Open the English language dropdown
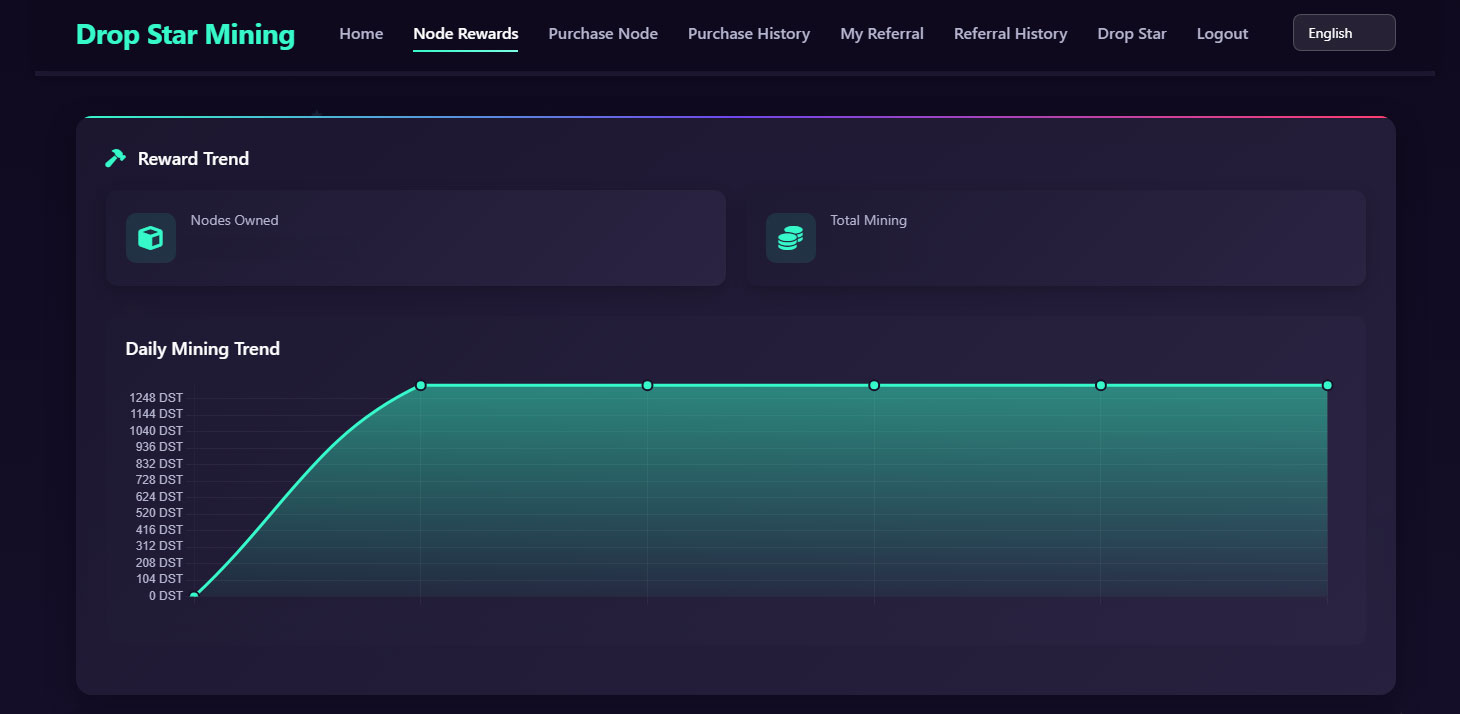The image size is (1460, 714). click(x=1343, y=33)
